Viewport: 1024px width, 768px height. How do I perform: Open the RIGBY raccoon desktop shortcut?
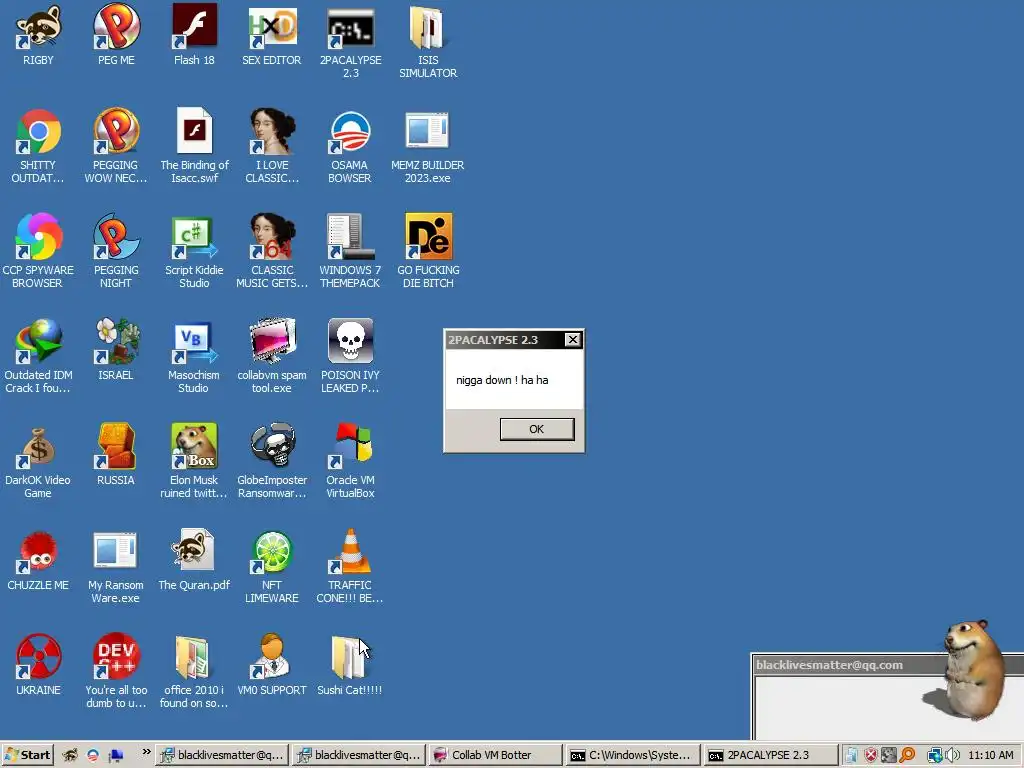point(38,36)
